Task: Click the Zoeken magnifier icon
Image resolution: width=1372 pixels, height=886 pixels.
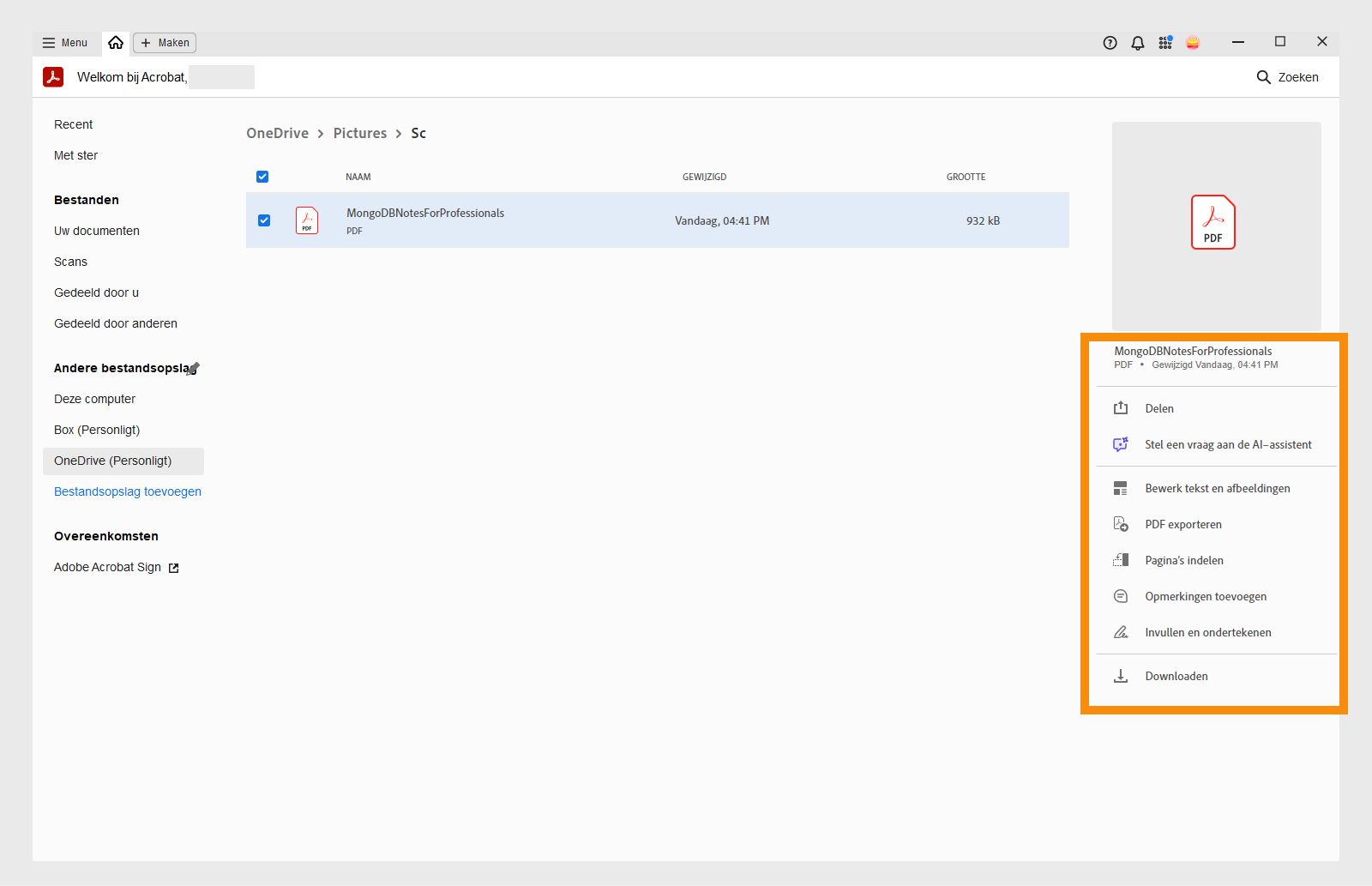Action: click(1264, 76)
